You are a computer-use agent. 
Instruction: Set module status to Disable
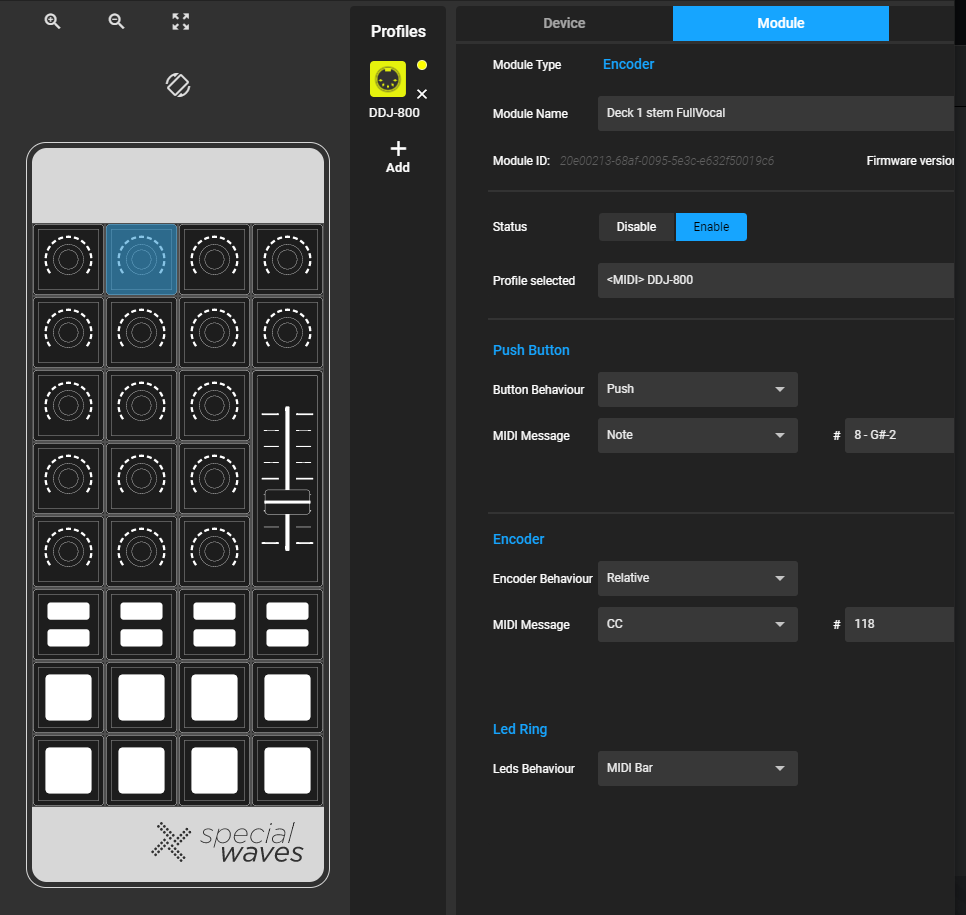[x=636, y=227]
